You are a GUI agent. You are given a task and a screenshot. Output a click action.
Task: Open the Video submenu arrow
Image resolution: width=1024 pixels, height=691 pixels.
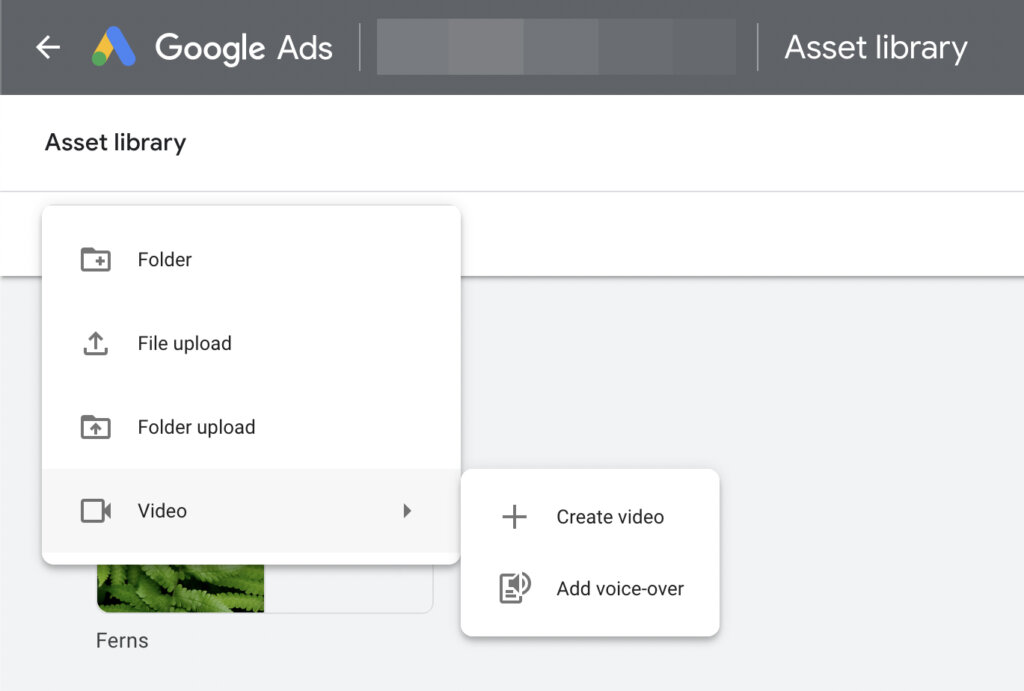pyautogui.click(x=408, y=510)
